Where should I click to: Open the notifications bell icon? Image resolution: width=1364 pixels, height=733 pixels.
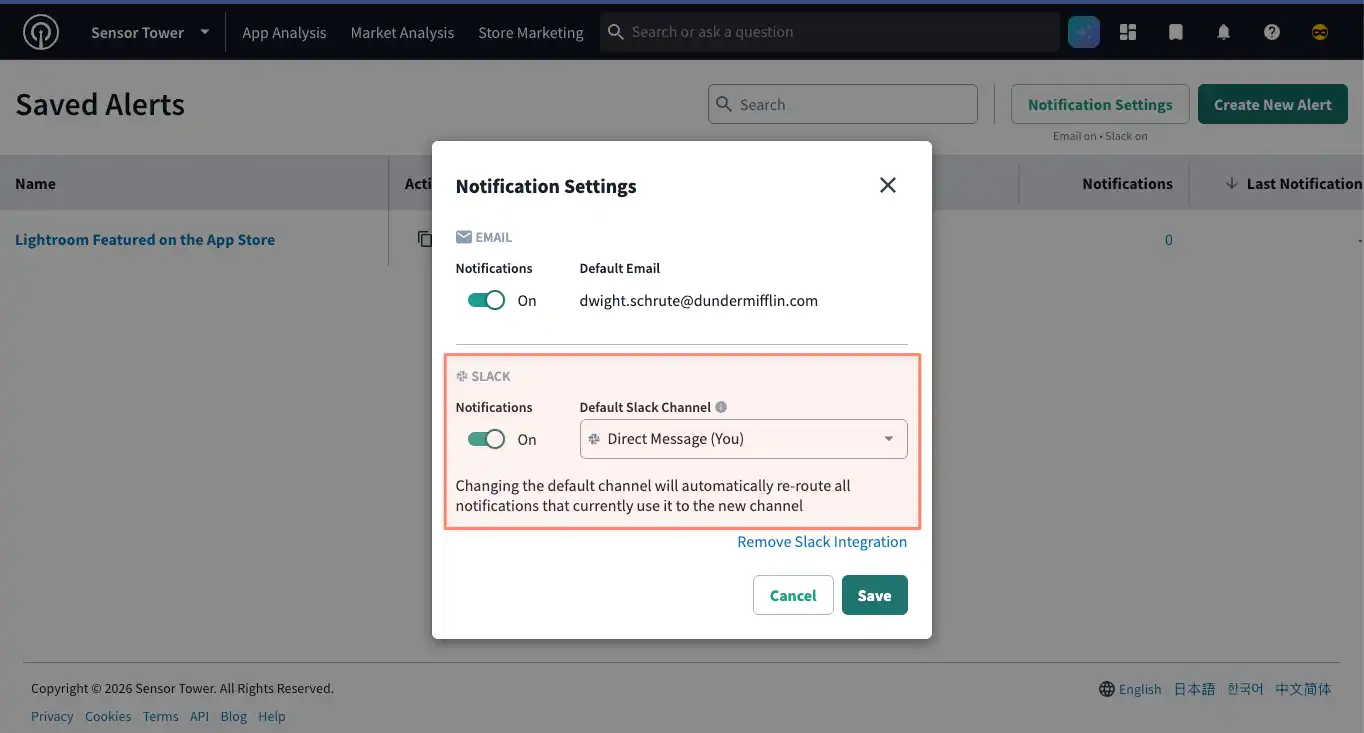coord(1224,32)
